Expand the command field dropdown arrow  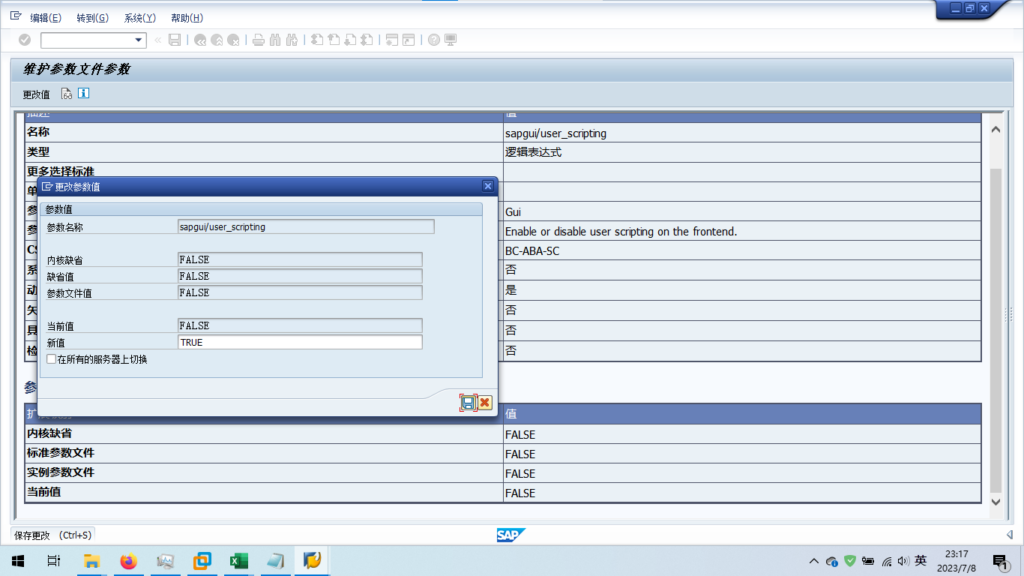tap(139, 40)
